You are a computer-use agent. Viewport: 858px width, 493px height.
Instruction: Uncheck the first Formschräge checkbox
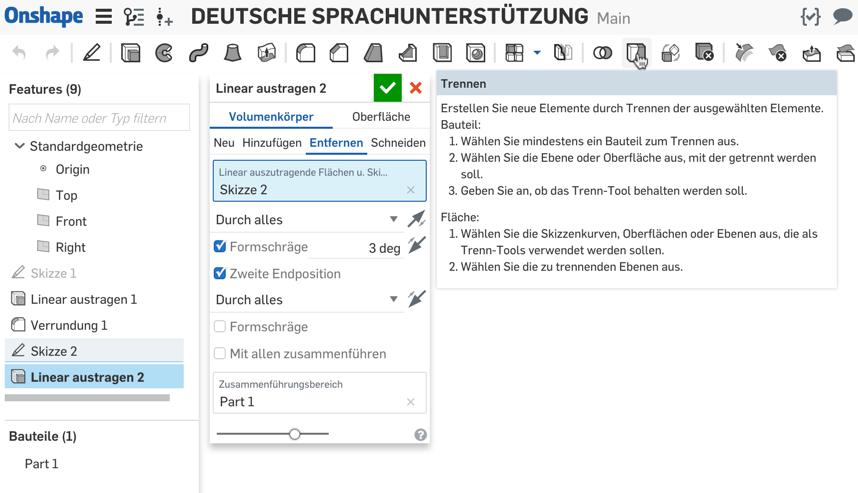pyautogui.click(x=220, y=246)
